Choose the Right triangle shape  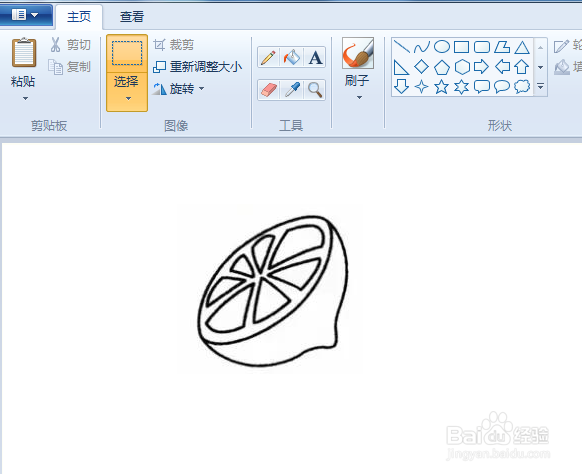point(401,67)
